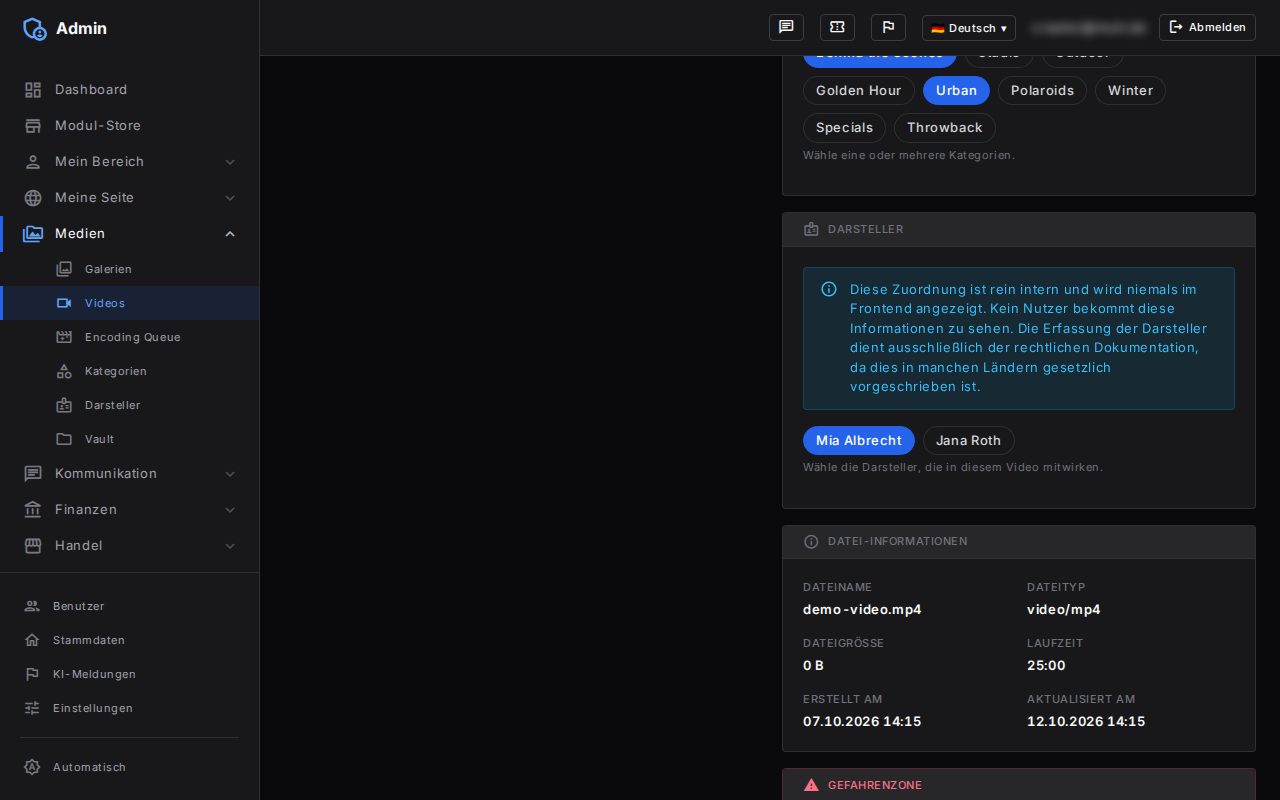Open Galerien via its gallery icon
Screen dimensions: 1280x800
(x=64, y=269)
